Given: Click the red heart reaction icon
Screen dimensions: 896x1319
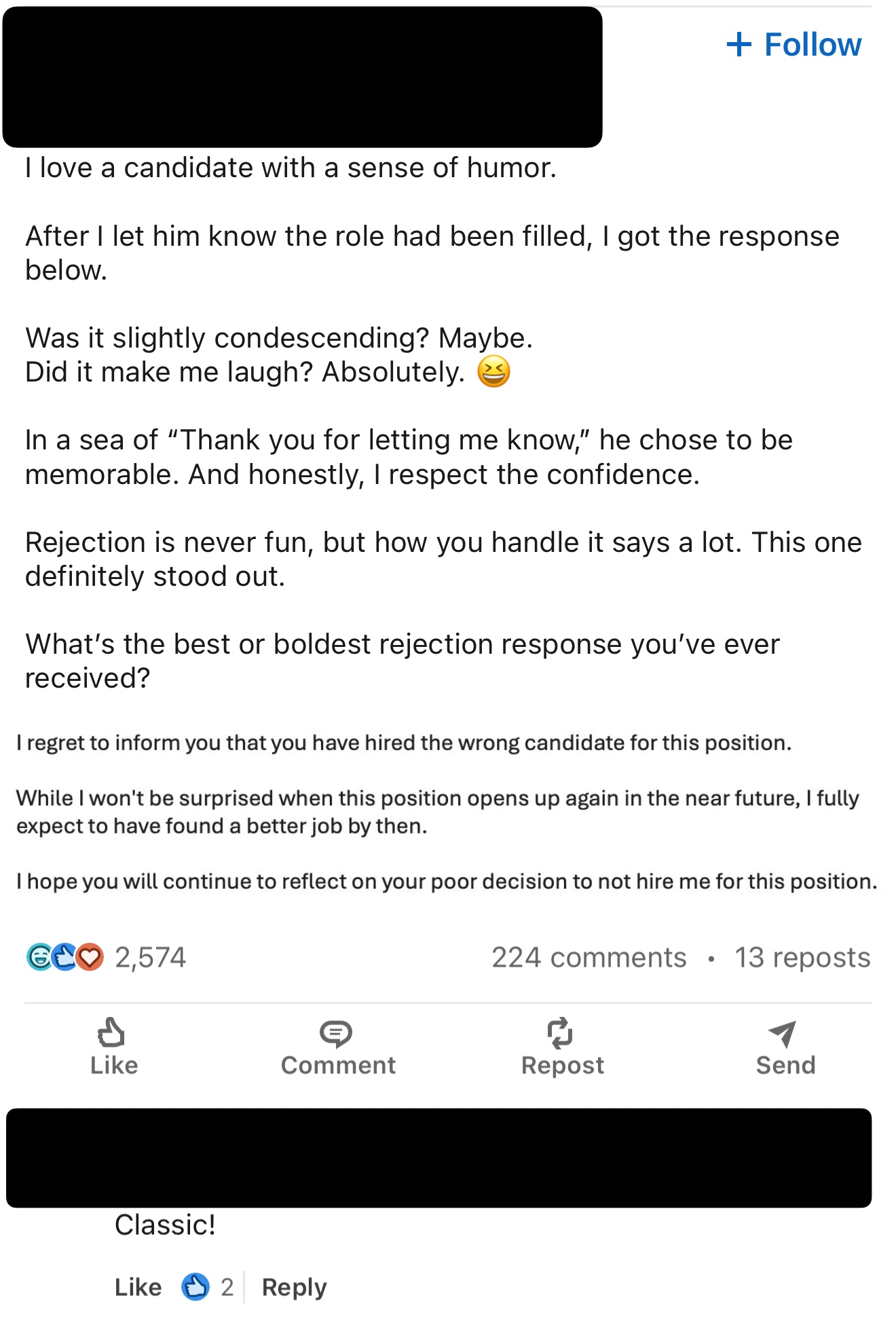Looking at the screenshot, I should coord(90,956).
